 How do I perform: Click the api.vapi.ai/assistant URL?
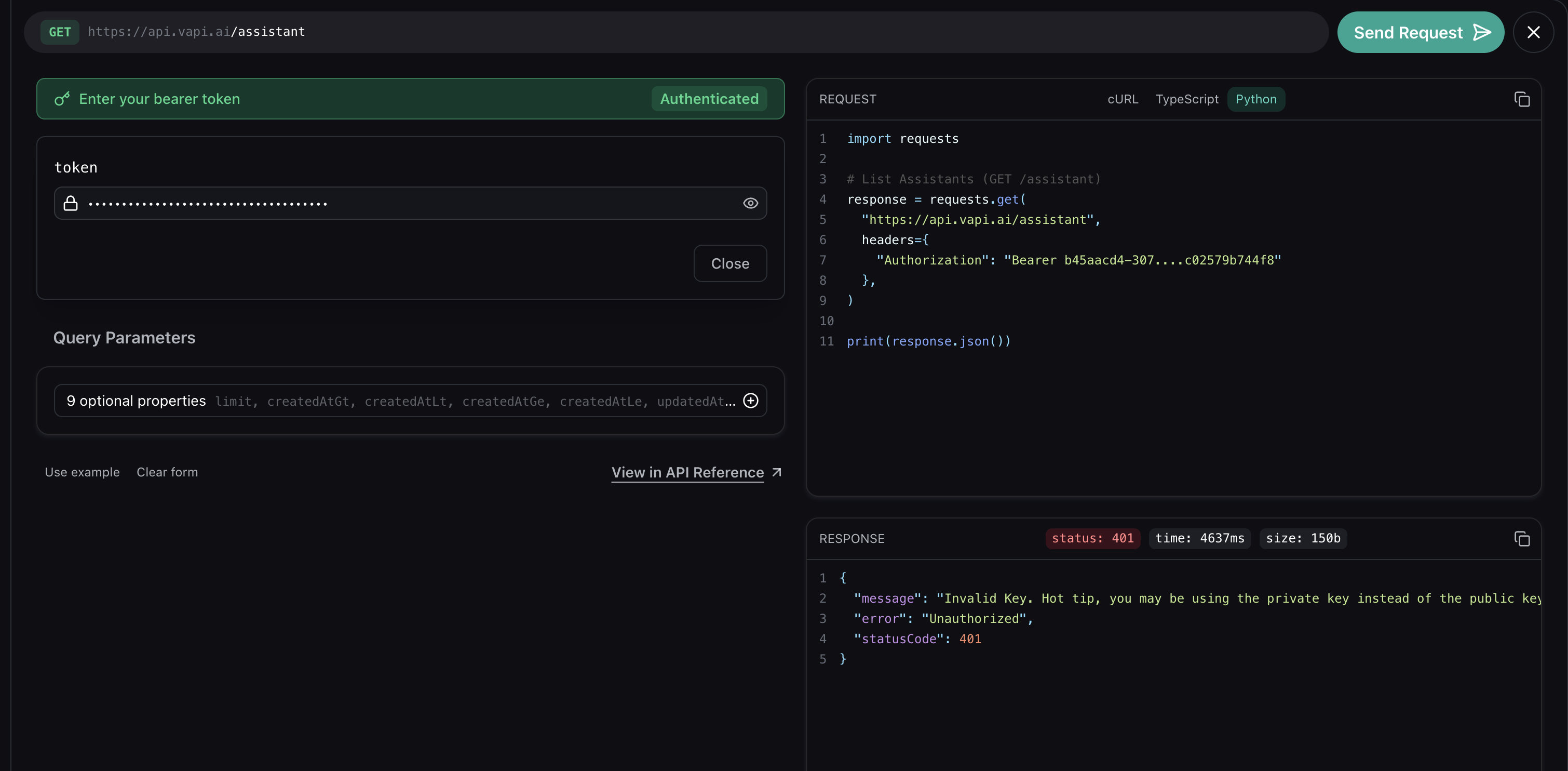click(x=196, y=32)
